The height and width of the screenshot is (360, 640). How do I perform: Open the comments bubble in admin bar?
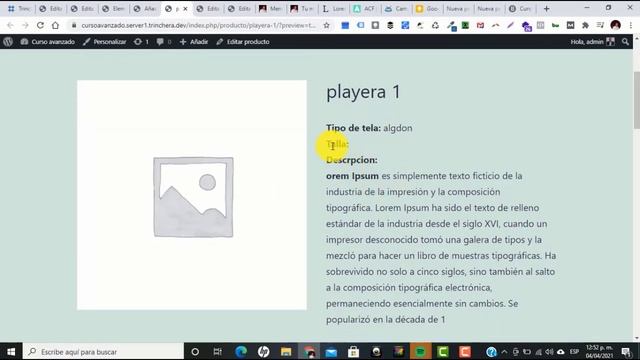(x=164, y=42)
